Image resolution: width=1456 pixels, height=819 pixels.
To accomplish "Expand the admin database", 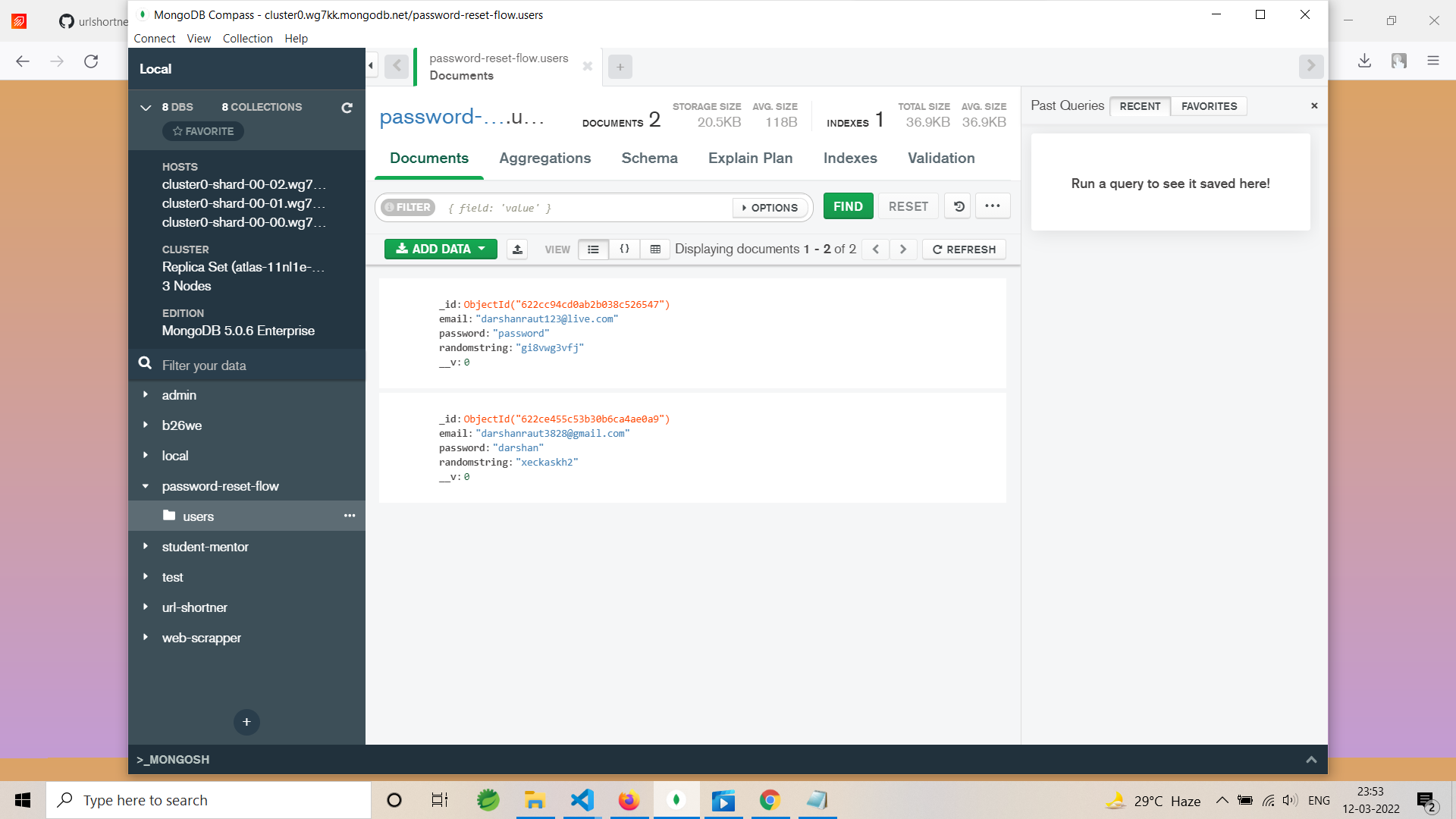I will pyautogui.click(x=146, y=394).
